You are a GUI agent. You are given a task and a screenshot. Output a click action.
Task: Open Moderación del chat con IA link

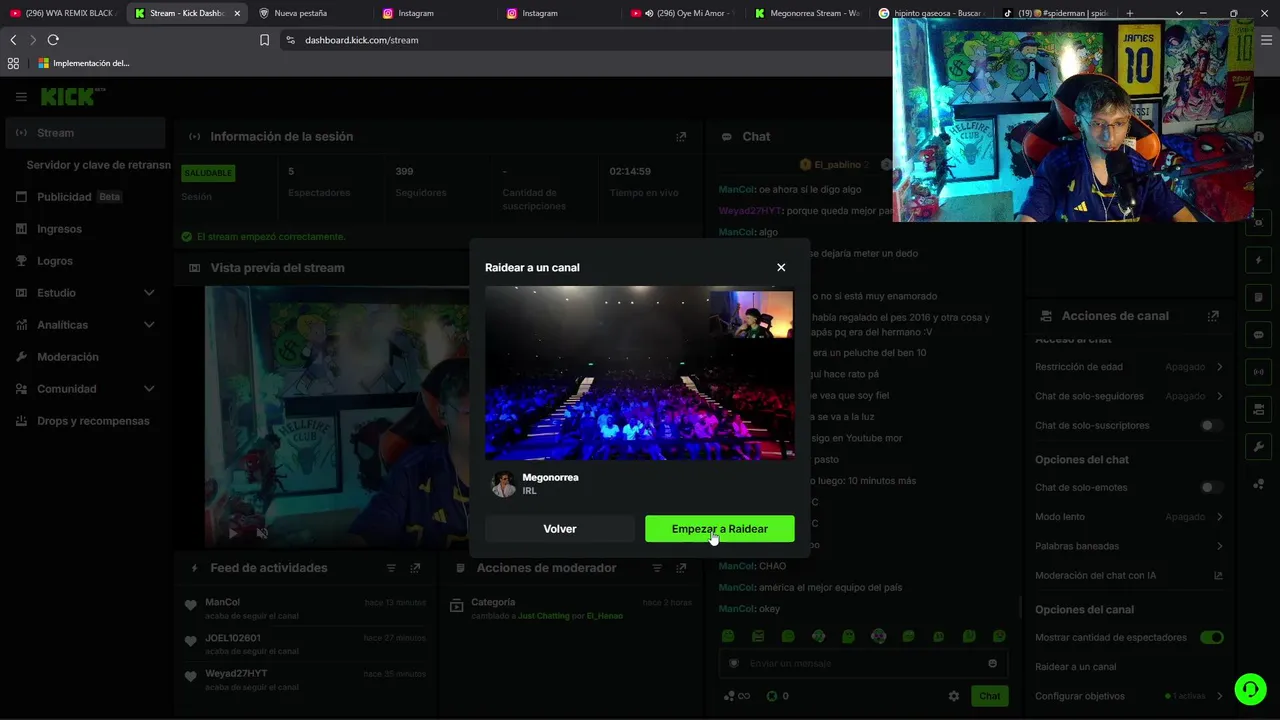pyautogui.click(x=1129, y=575)
